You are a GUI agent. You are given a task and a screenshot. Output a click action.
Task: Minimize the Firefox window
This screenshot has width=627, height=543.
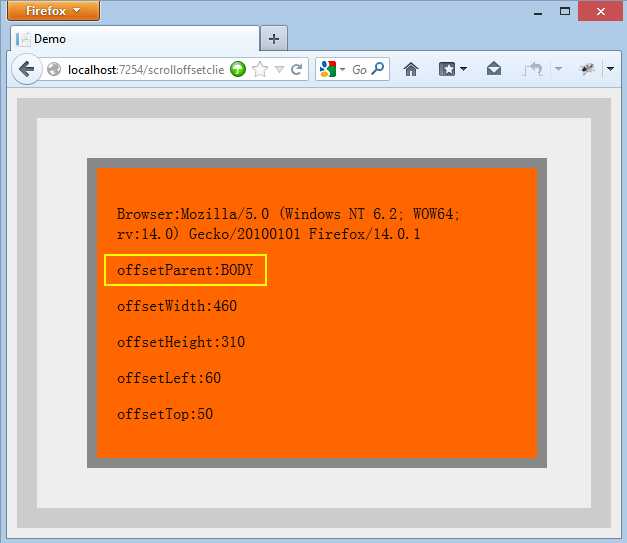point(538,12)
